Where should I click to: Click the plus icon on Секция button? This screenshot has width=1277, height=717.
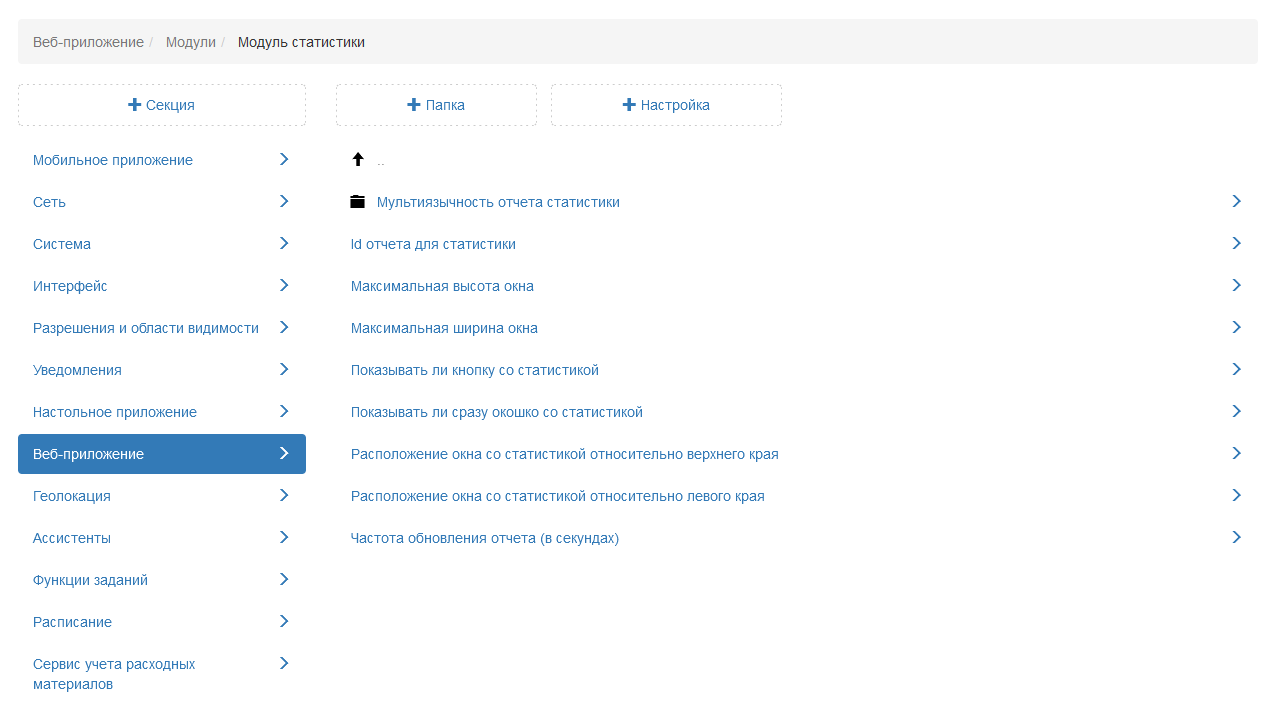[x=135, y=105]
